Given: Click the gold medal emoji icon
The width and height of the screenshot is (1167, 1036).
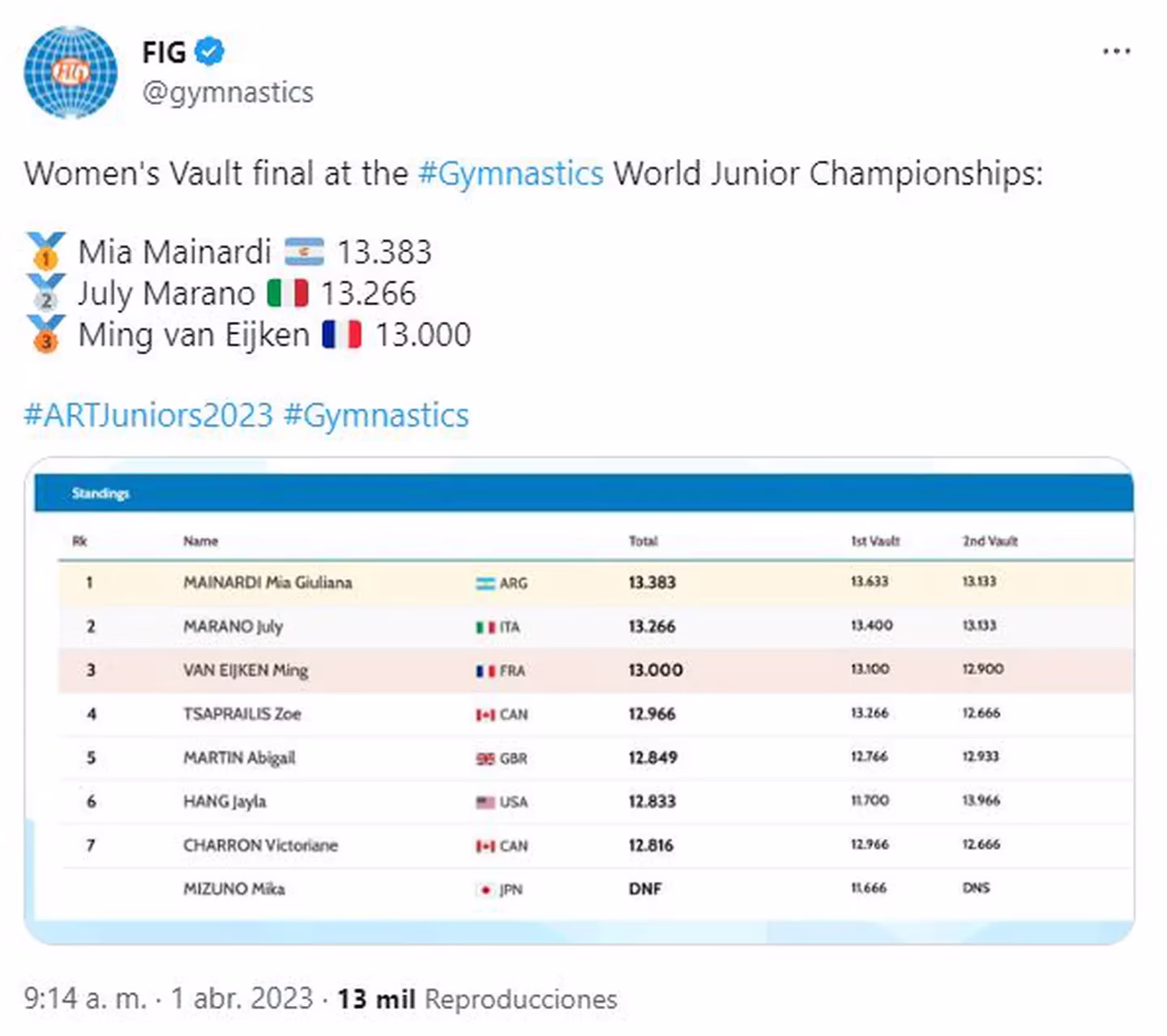Looking at the screenshot, I should click(x=45, y=251).
